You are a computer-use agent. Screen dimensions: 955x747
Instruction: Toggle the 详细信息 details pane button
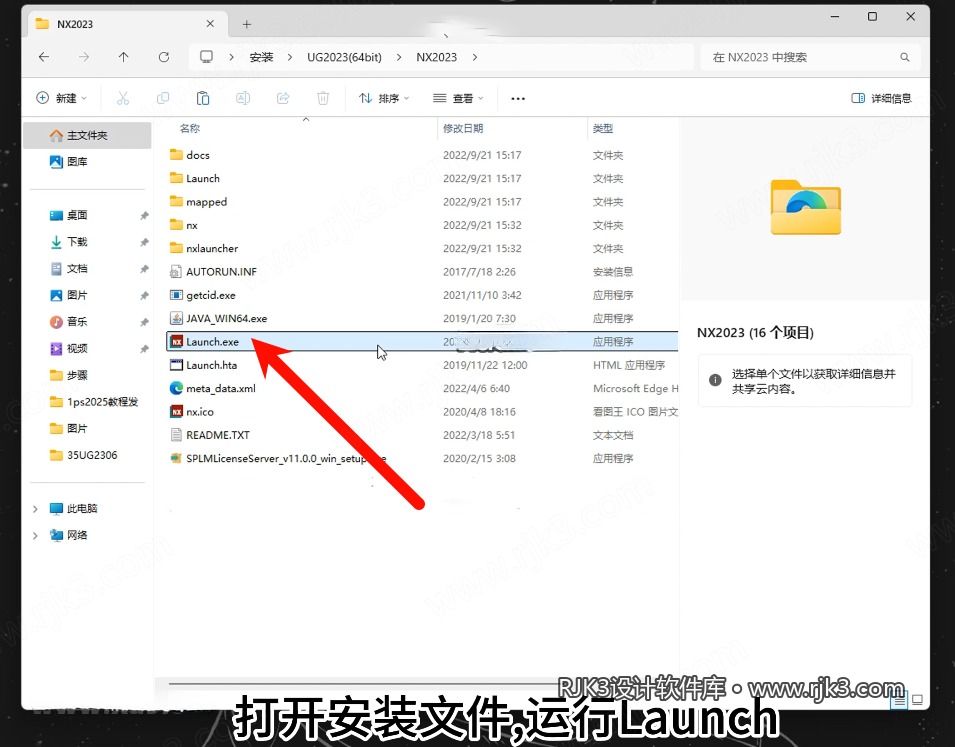[x=881, y=98]
